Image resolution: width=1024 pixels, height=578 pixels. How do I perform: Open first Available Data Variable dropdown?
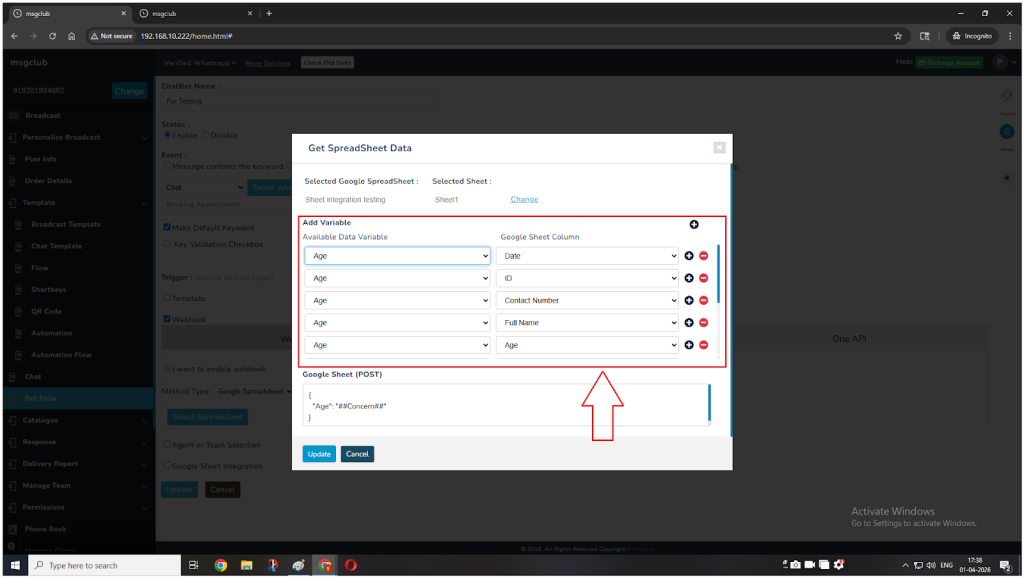397,256
